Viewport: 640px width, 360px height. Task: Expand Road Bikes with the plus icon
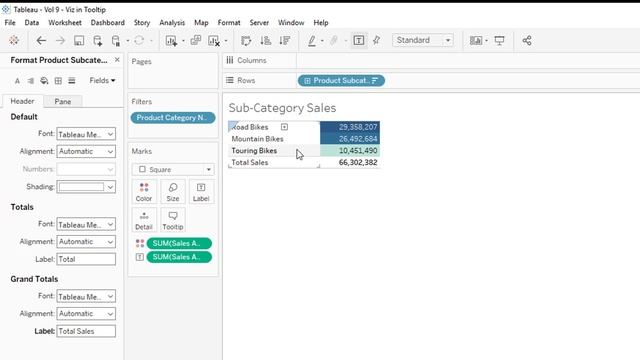(284, 127)
